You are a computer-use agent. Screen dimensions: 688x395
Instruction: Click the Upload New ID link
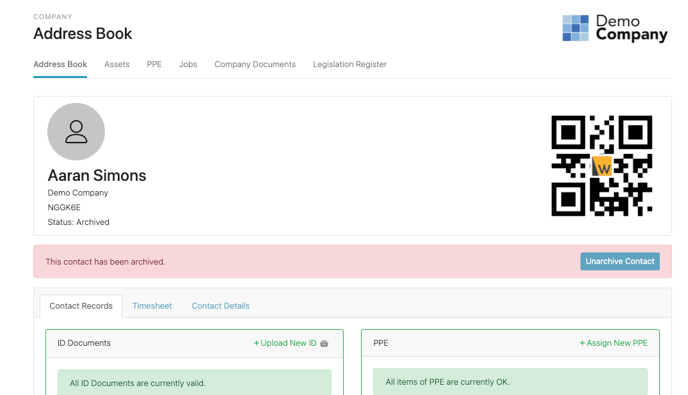(285, 343)
